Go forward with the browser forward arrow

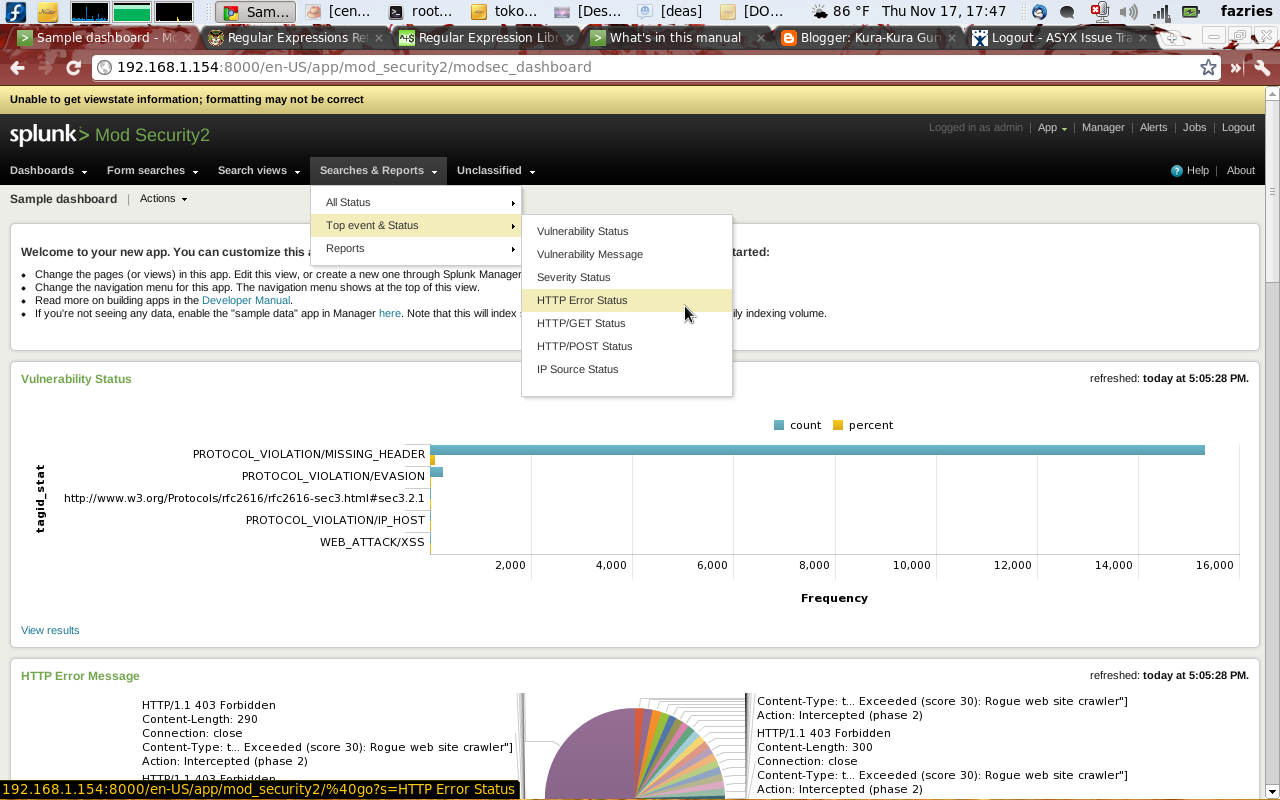(45, 68)
